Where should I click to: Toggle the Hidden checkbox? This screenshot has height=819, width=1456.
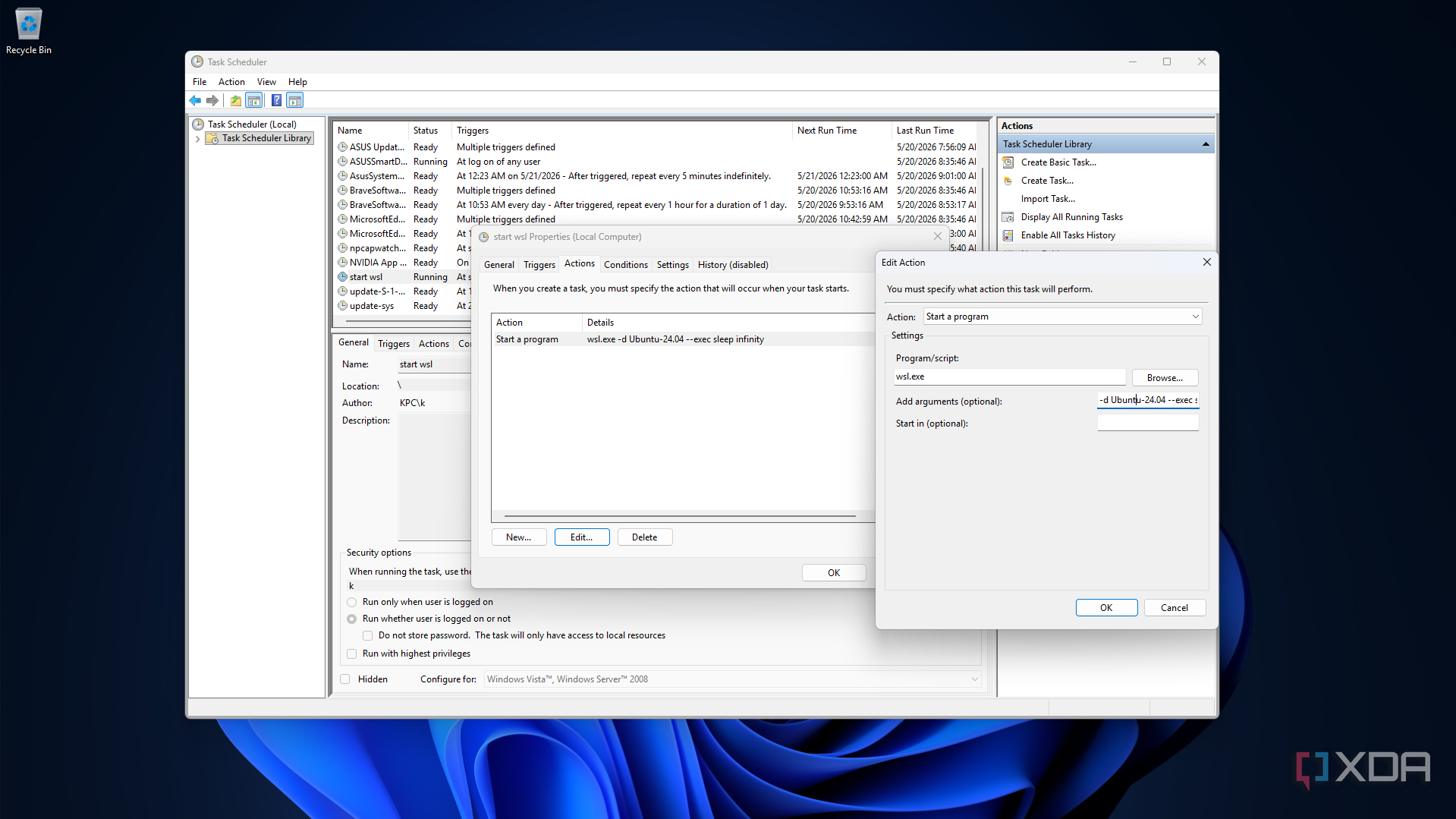(345, 679)
